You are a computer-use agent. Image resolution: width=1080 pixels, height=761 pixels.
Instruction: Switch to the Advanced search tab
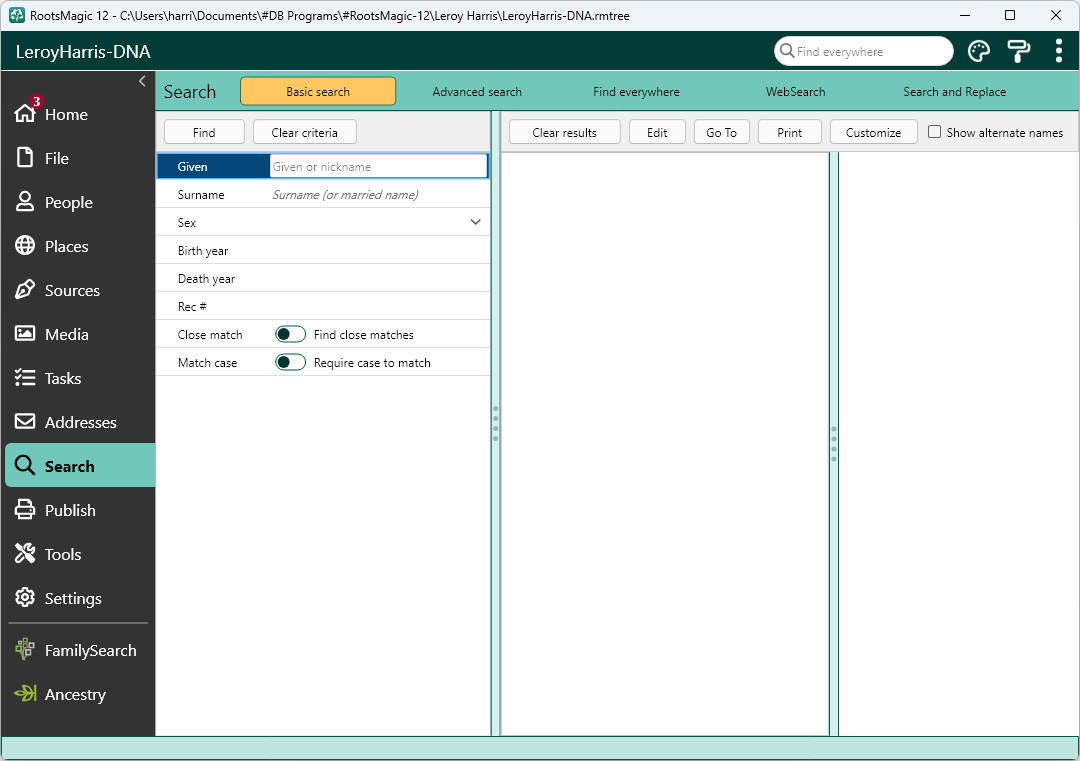point(477,92)
